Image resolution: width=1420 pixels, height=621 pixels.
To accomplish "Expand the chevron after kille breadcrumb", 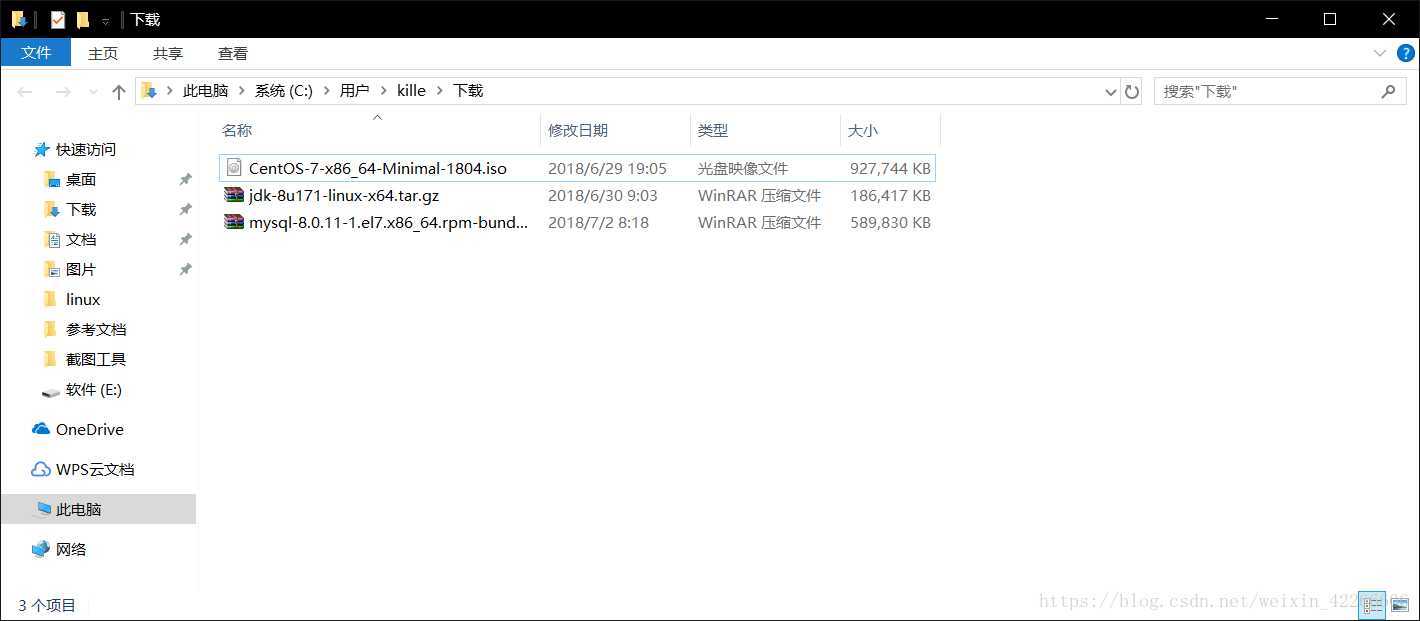I will [440, 91].
